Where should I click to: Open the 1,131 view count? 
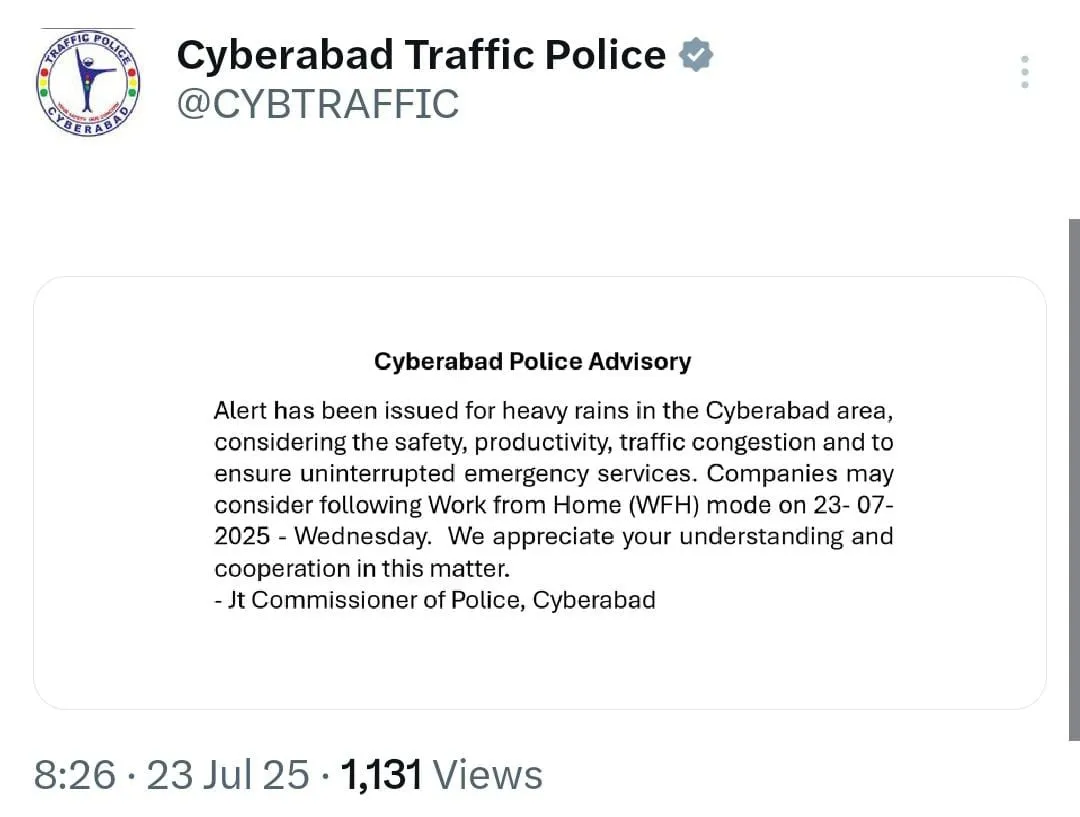coord(381,775)
